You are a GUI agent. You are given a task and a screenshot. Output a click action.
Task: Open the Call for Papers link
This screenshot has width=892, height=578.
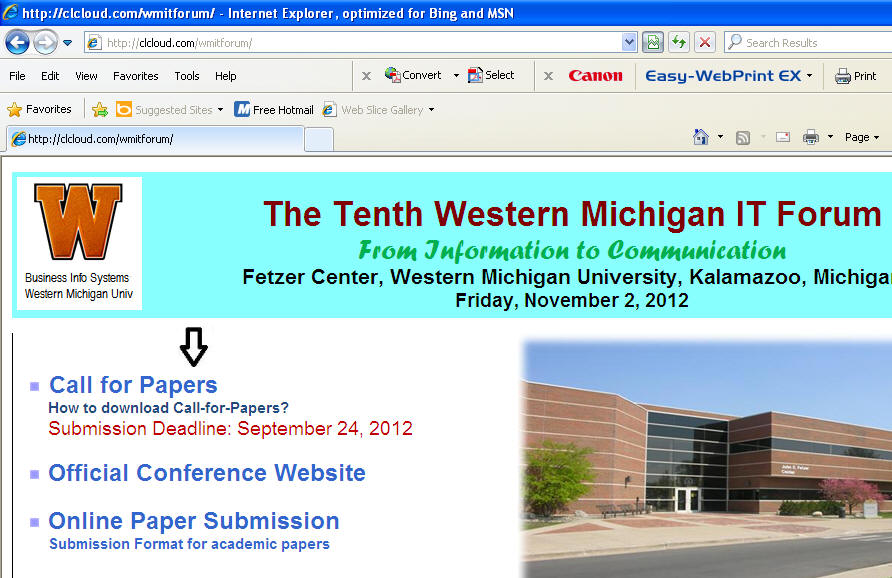(133, 385)
